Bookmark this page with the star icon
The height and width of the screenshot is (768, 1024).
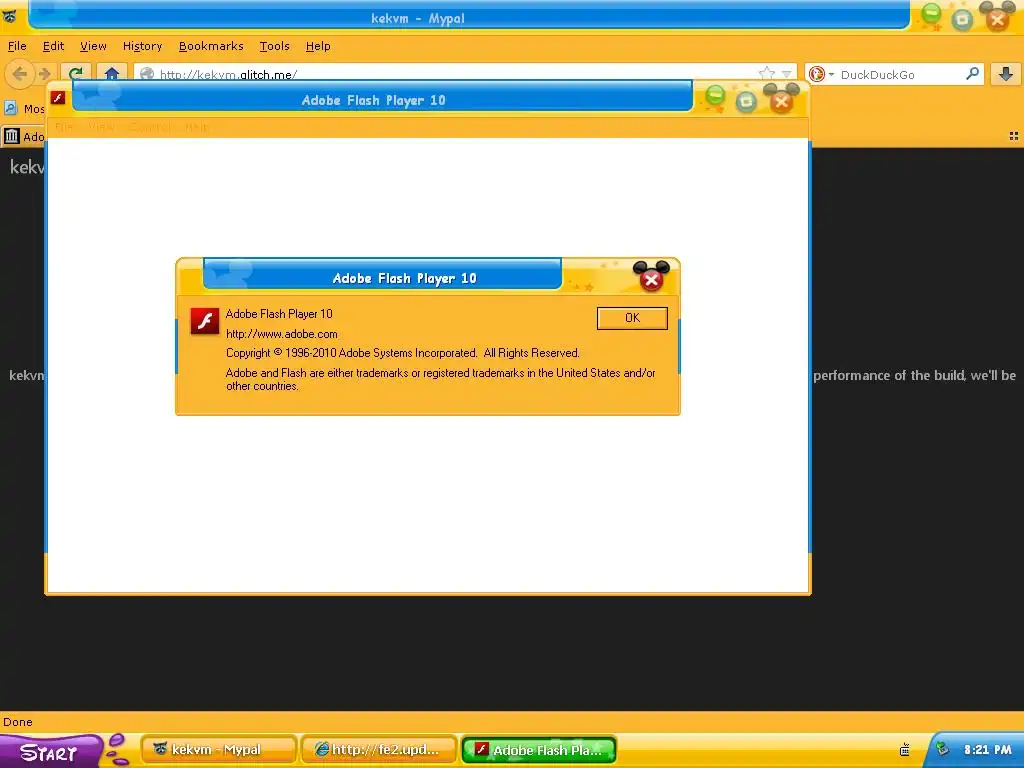point(767,73)
